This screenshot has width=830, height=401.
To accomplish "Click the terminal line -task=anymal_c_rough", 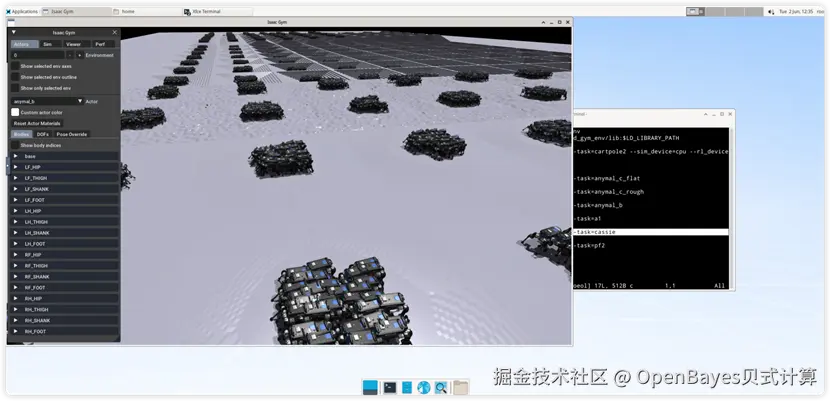I will (x=609, y=192).
